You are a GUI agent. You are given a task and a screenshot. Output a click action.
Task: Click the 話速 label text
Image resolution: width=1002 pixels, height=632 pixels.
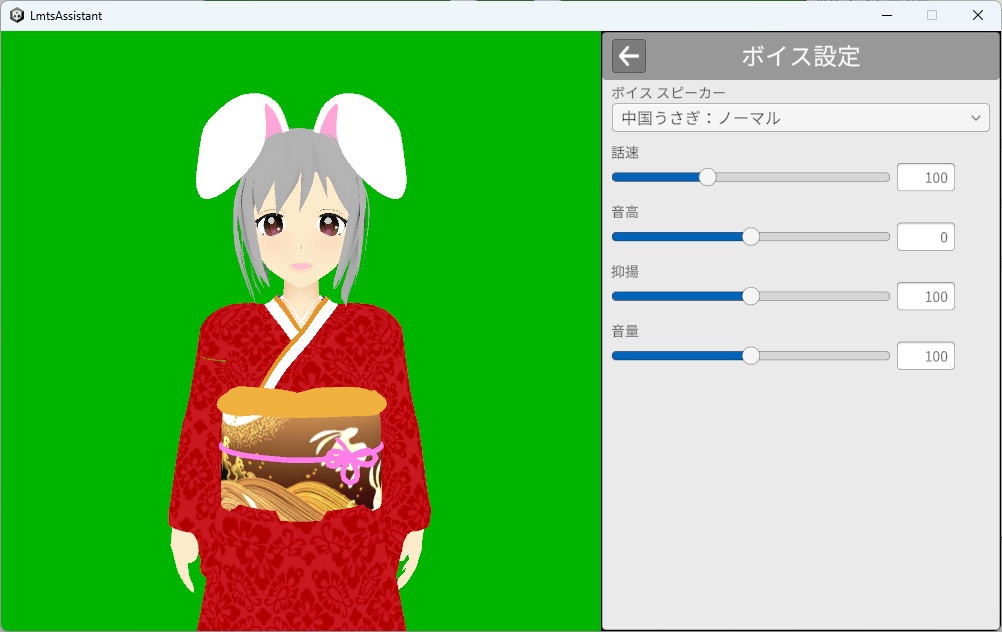(624, 152)
